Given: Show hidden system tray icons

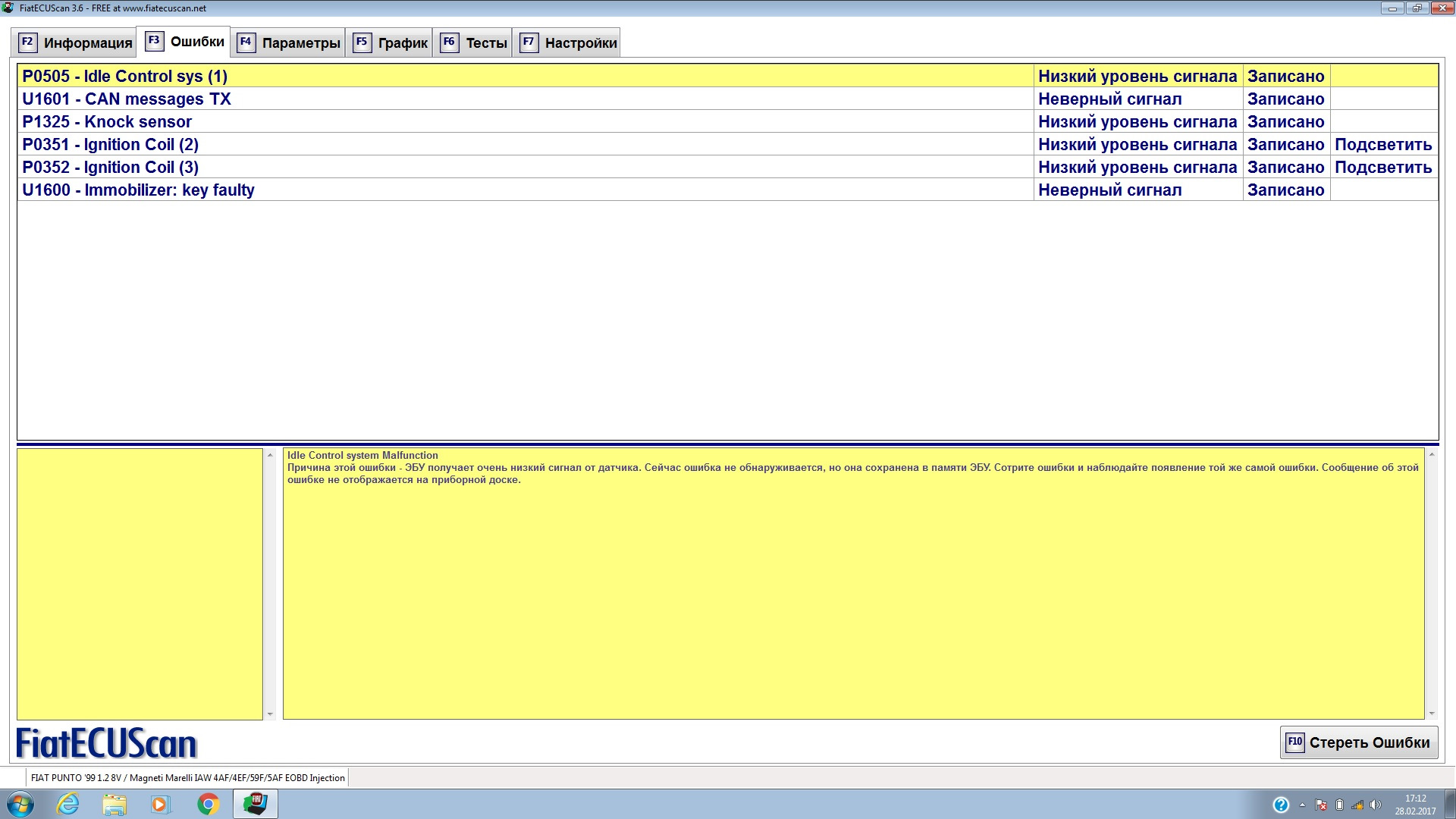Looking at the screenshot, I should tap(1302, 805).
